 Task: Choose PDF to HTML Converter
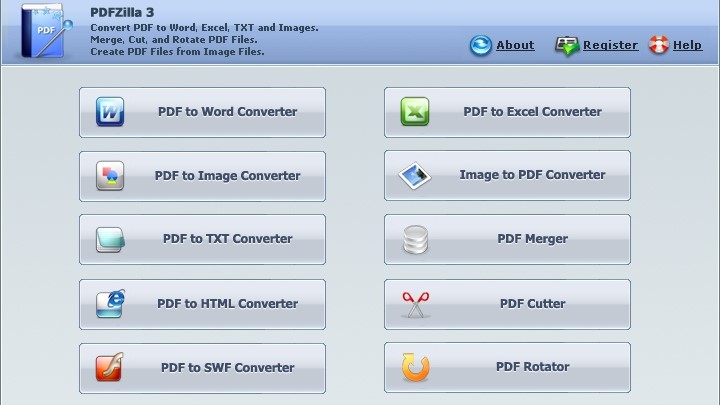click(202, 304)
